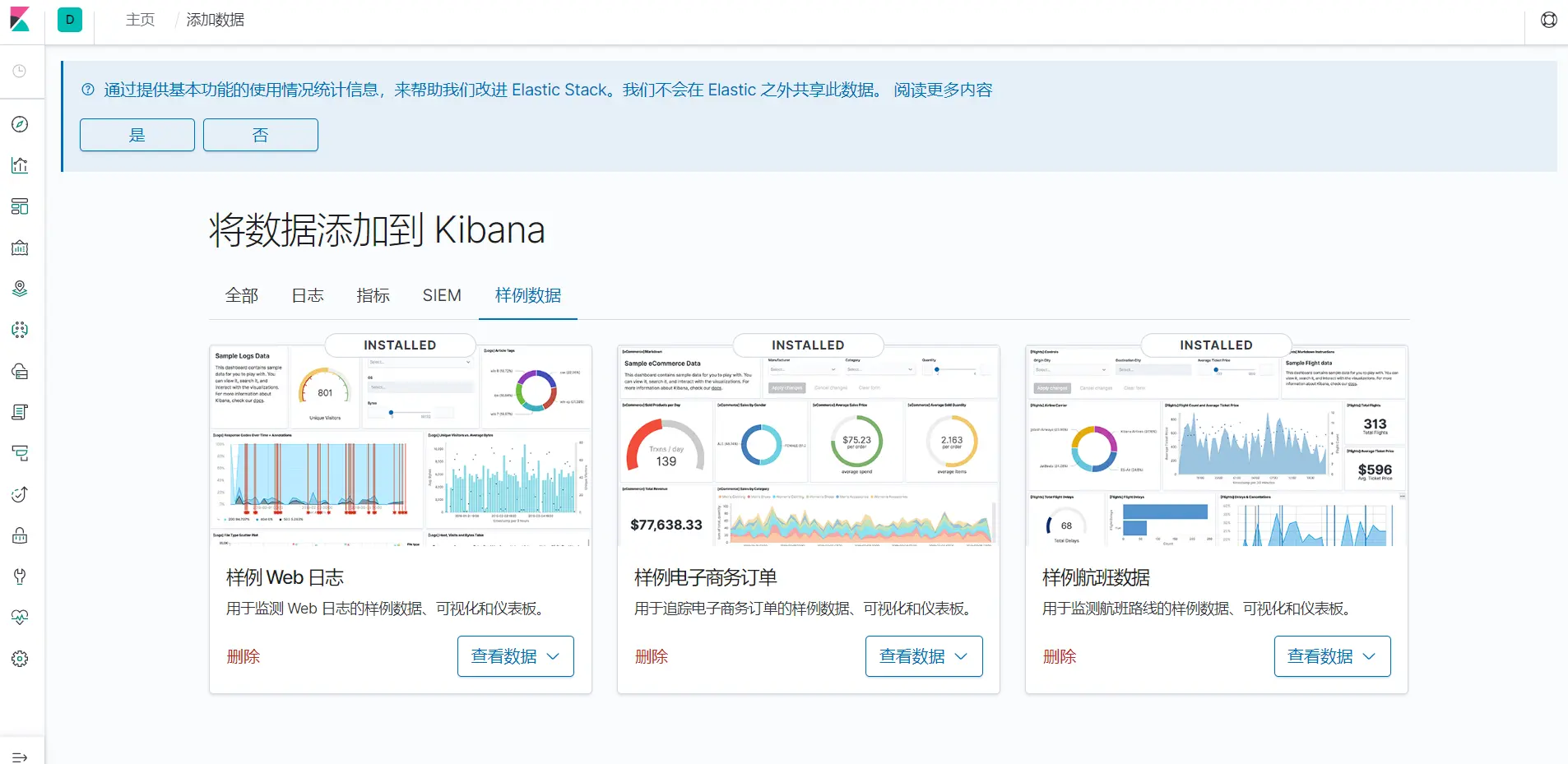Delete the 样例航班数据 sample data

(1060, 656)
